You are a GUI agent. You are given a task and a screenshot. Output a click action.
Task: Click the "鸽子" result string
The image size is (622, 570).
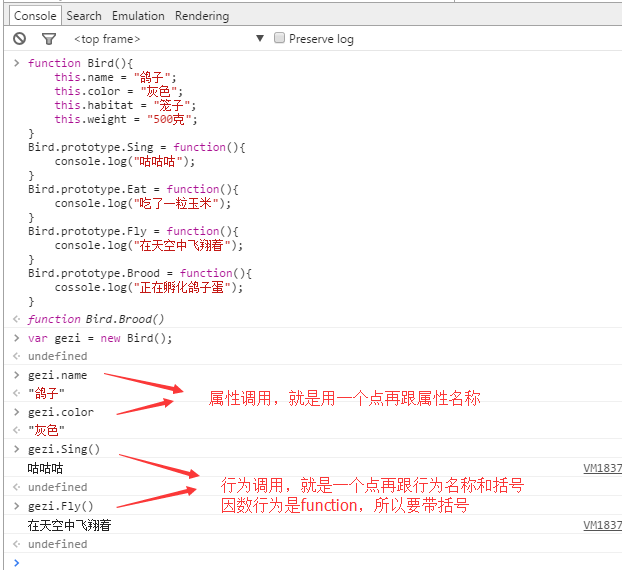coord(46,393)
